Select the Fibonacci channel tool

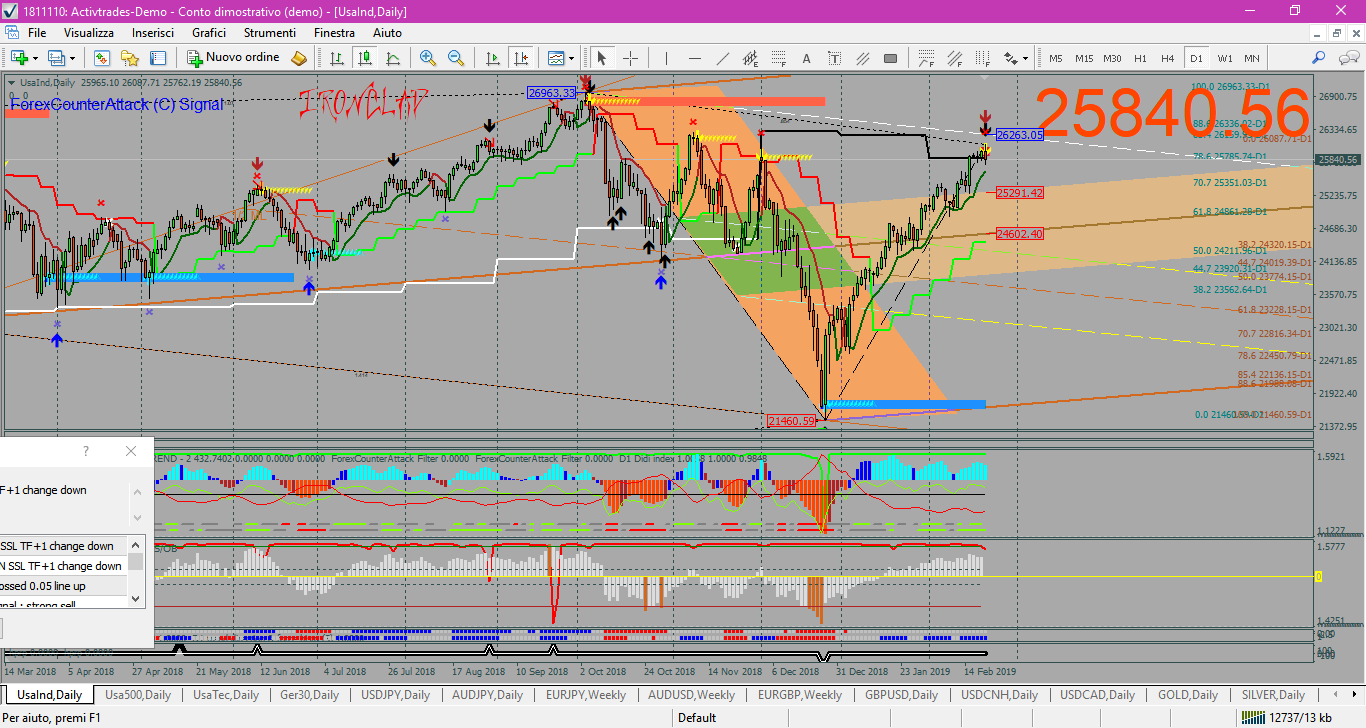[x=955, y=58]
